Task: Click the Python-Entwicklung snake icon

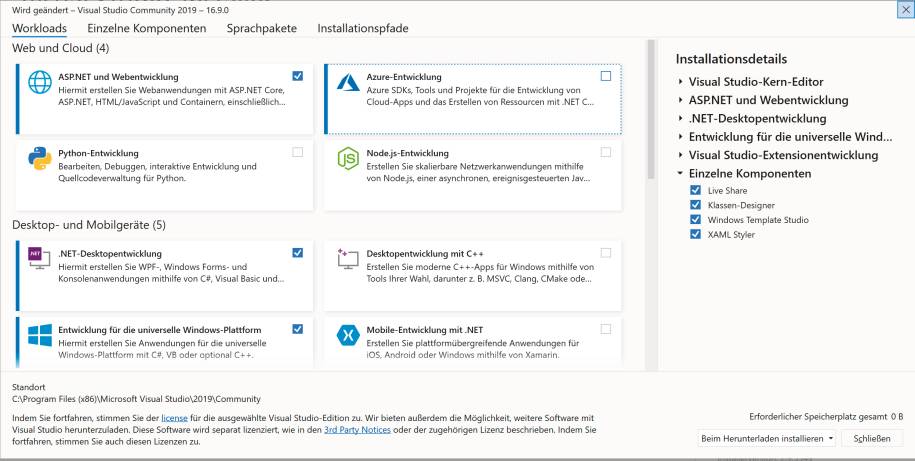Action: (x=40, y=158)
